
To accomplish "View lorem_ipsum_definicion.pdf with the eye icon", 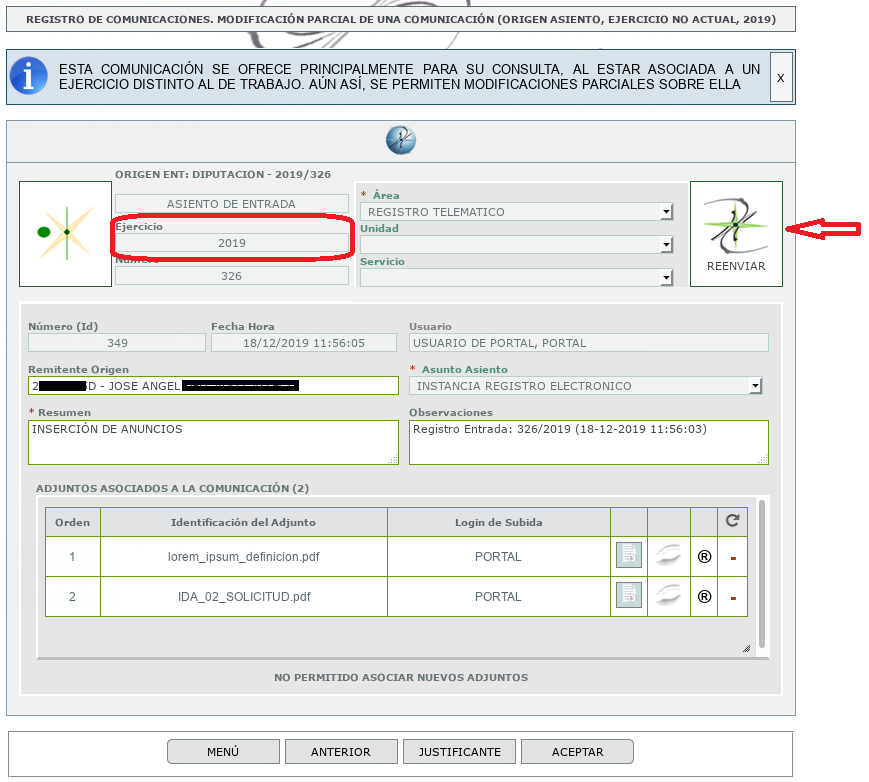I will tap(668, 555).
